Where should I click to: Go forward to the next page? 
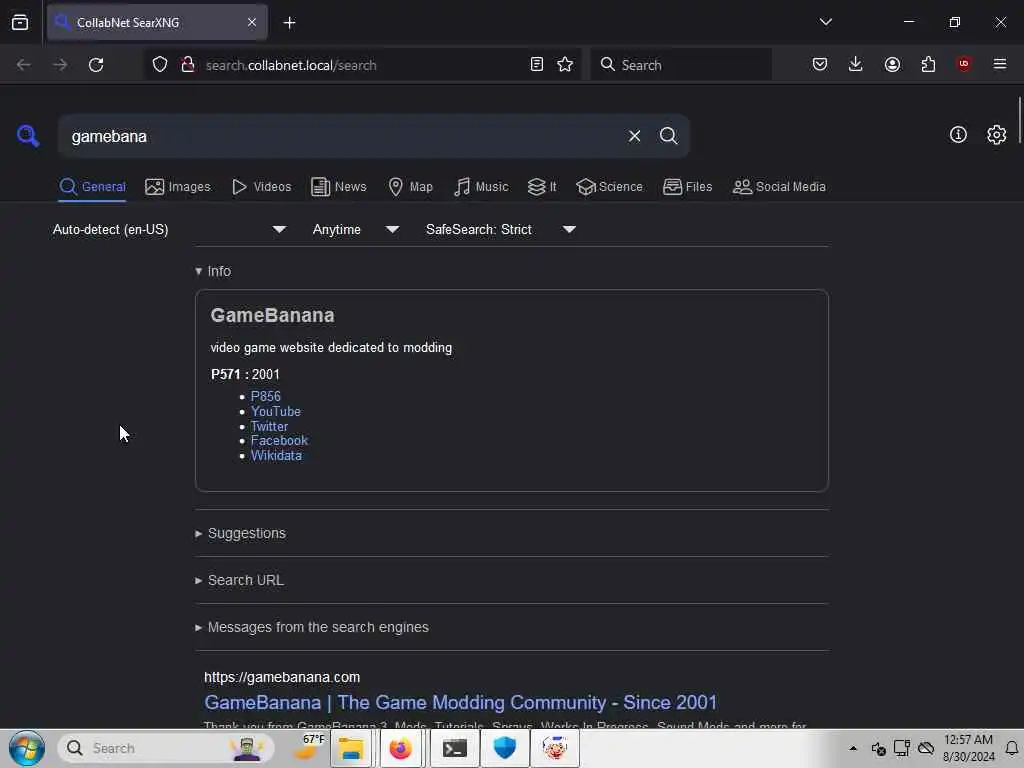pyautogui.click(x=60, y=65)
